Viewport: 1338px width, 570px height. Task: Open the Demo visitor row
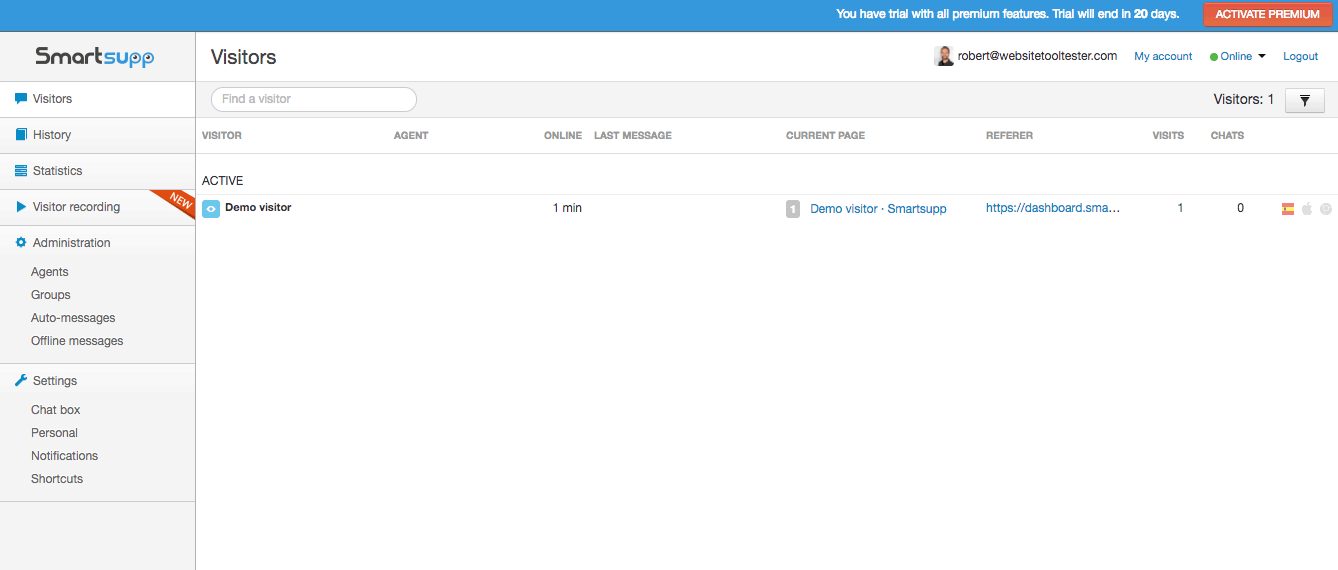(766, 208)
